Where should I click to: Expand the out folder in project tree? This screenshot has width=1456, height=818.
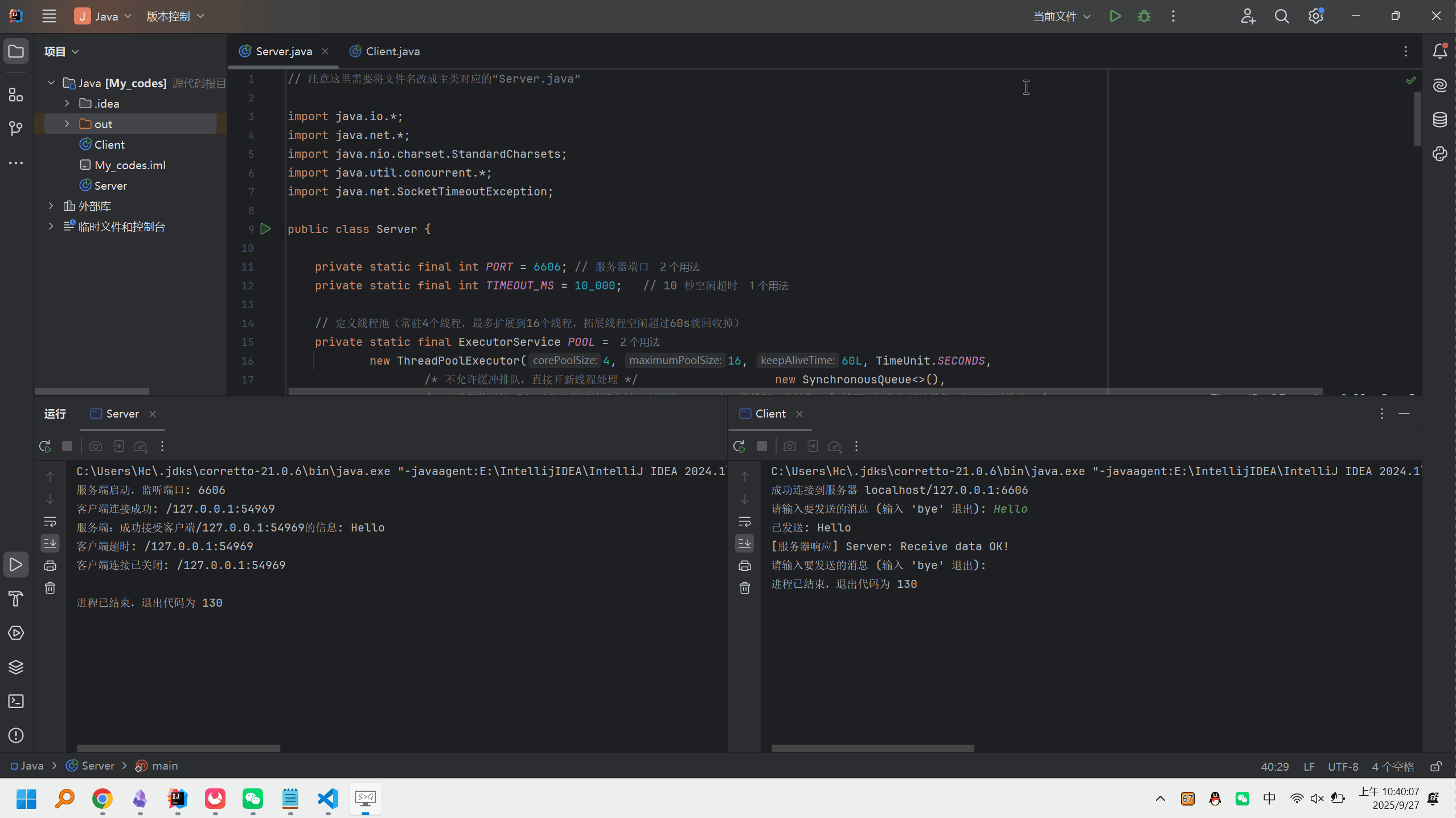click(x=67, y=124)
